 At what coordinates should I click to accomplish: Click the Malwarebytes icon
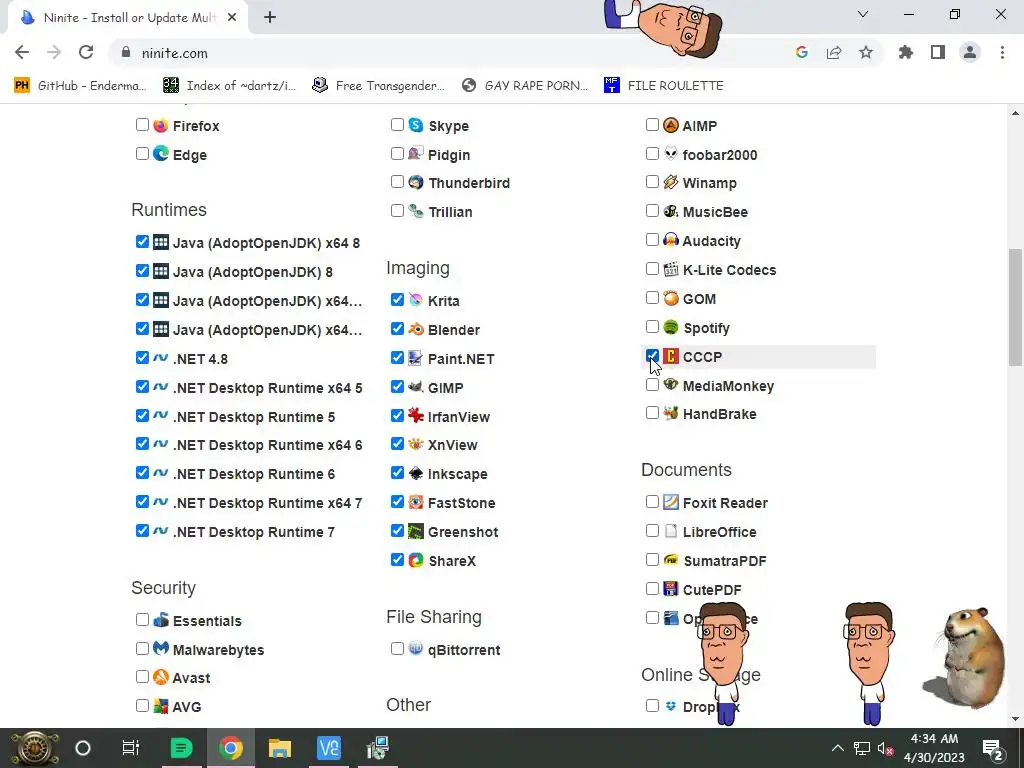point(161,649)
